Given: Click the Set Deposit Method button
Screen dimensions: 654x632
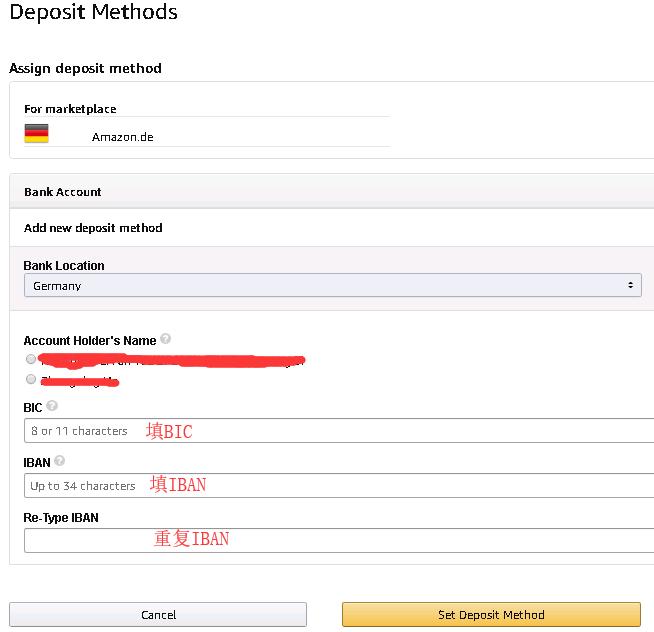Looking at the screenshot, I should tap(491, 614).
